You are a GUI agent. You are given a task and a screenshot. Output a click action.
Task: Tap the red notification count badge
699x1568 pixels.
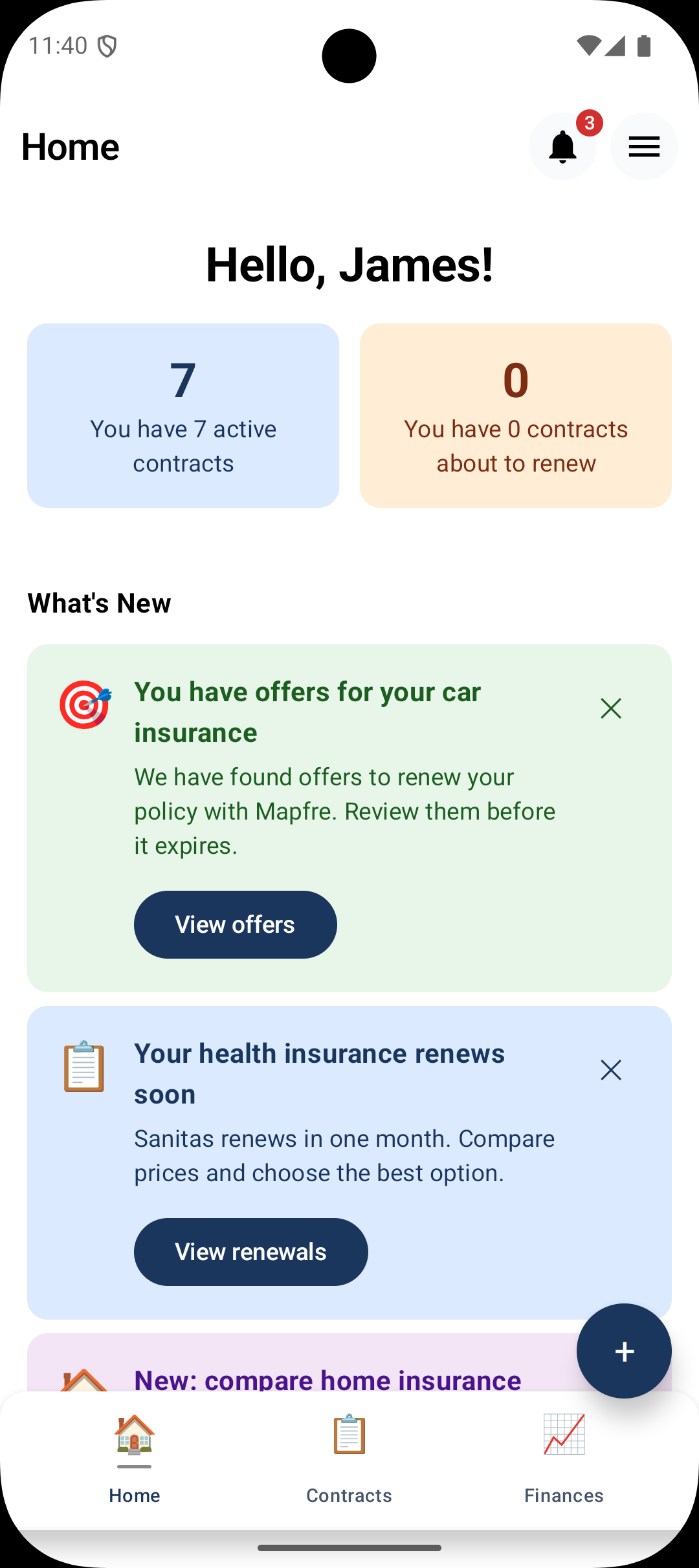(589, 123)
